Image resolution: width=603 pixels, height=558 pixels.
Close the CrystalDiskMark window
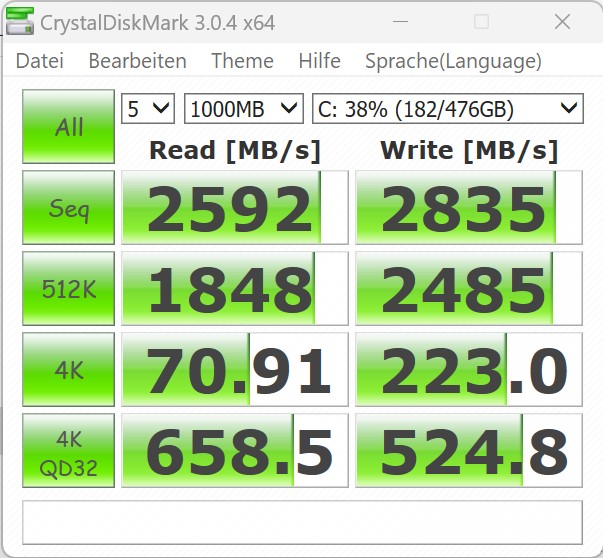[x=562, y=22]
